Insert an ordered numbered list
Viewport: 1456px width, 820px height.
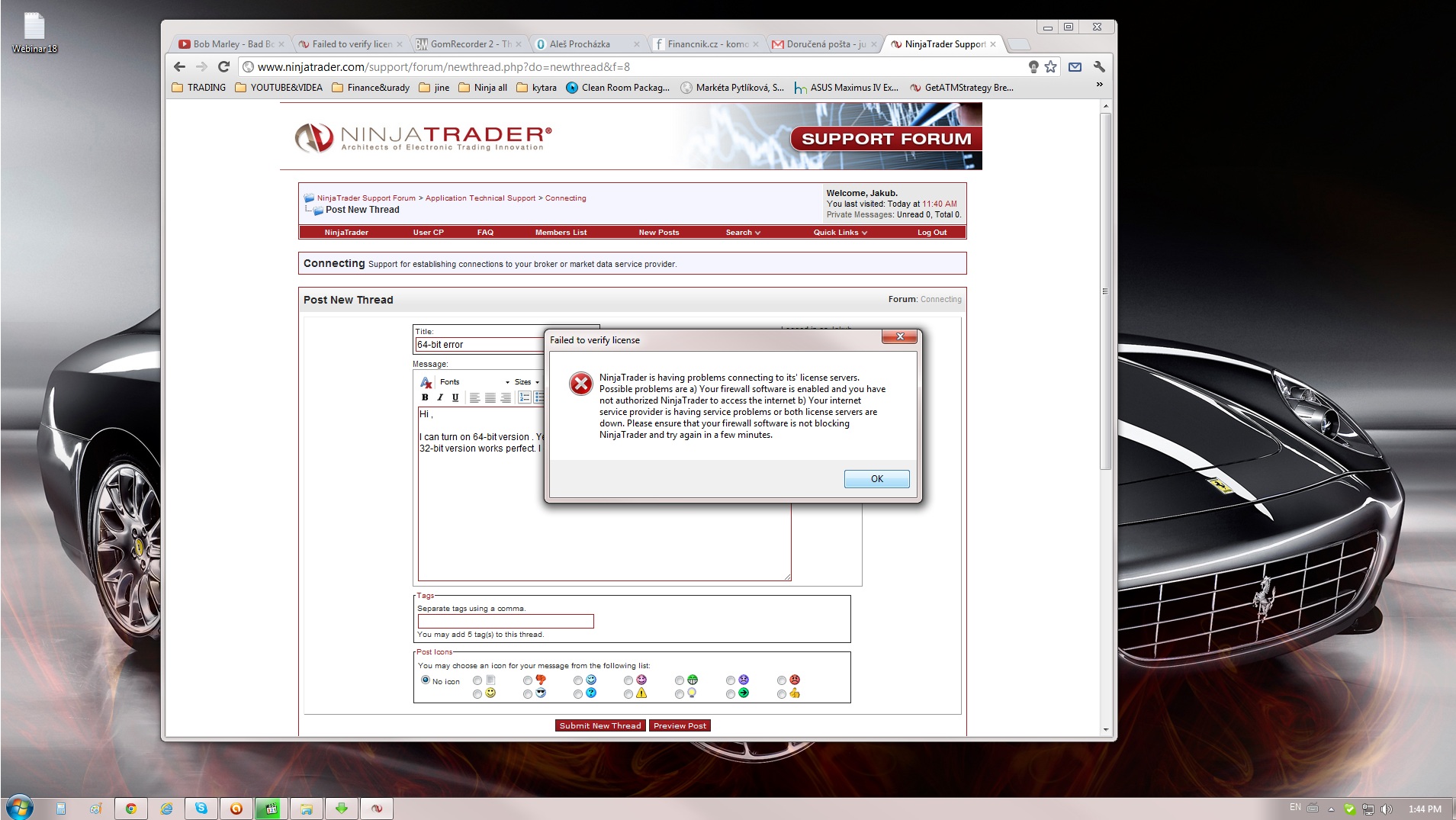pyautogui.click(x=525, y=397)
